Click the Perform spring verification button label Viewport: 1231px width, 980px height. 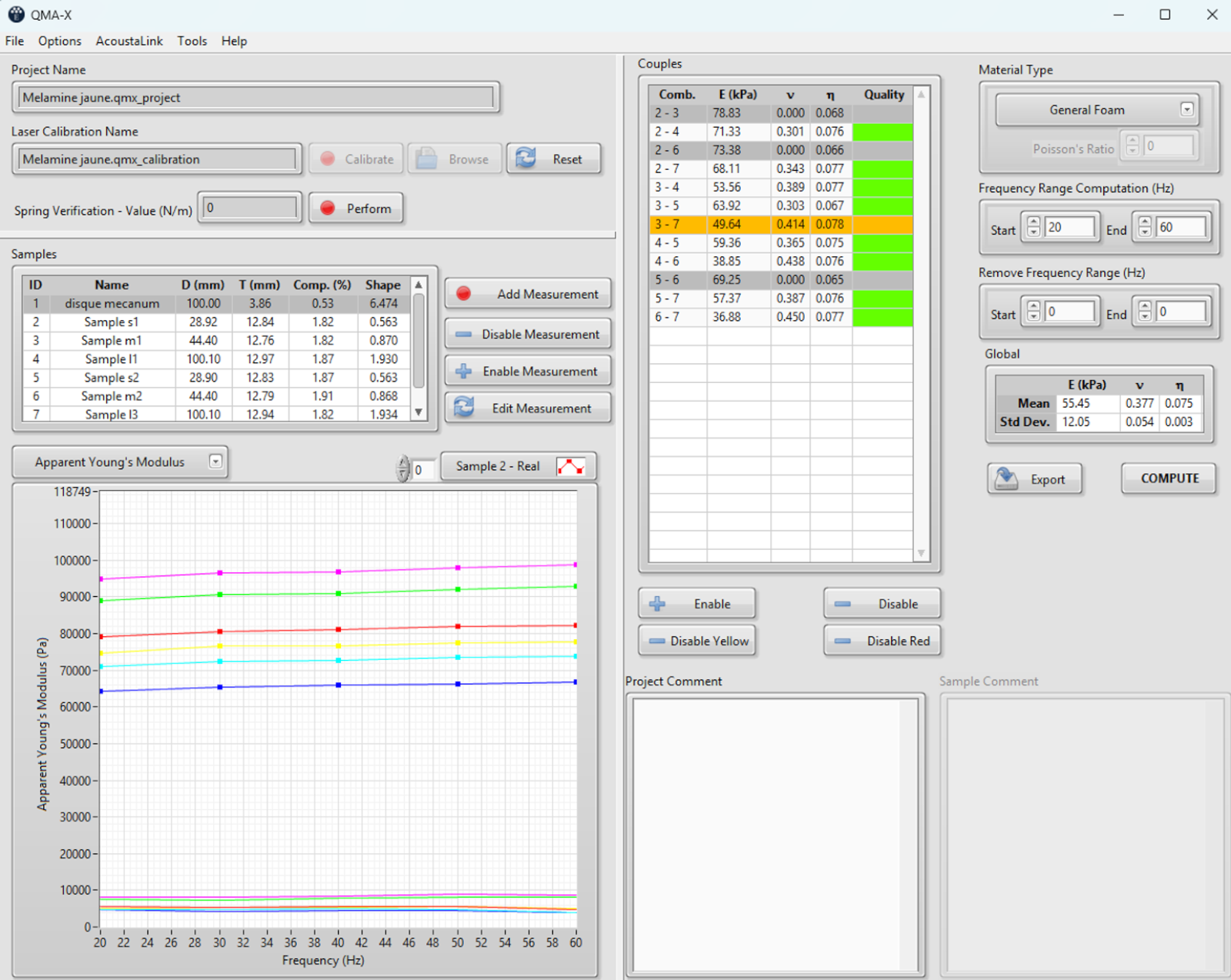[x=369, y=208]
